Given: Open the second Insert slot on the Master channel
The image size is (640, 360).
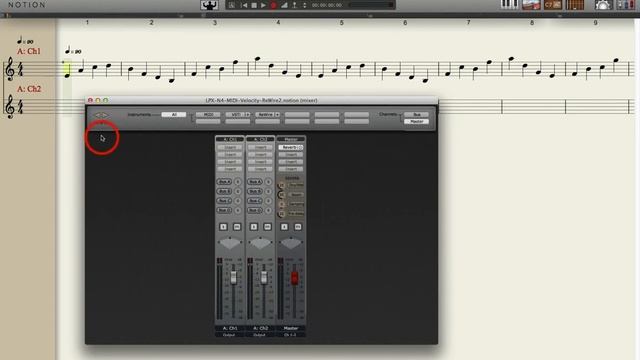Looking at the screenshot, I should [291, 155].
